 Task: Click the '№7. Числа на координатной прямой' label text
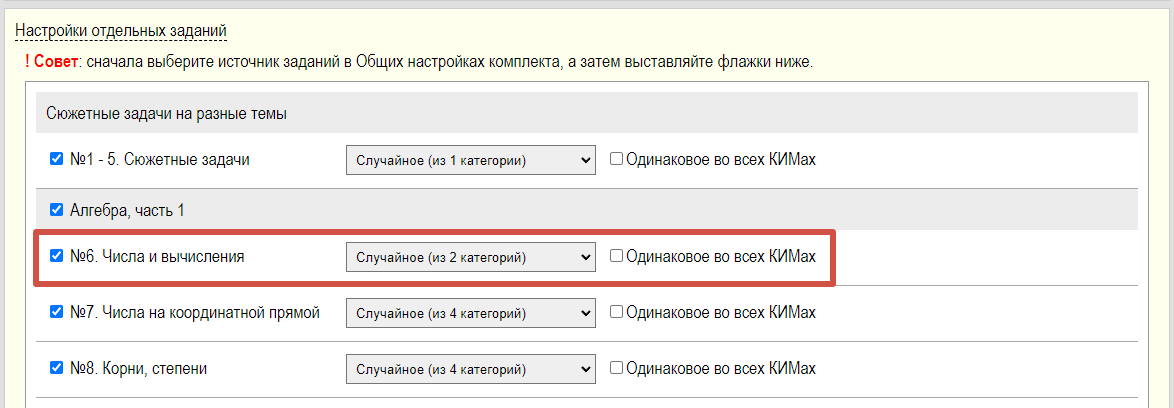[194, 313]
